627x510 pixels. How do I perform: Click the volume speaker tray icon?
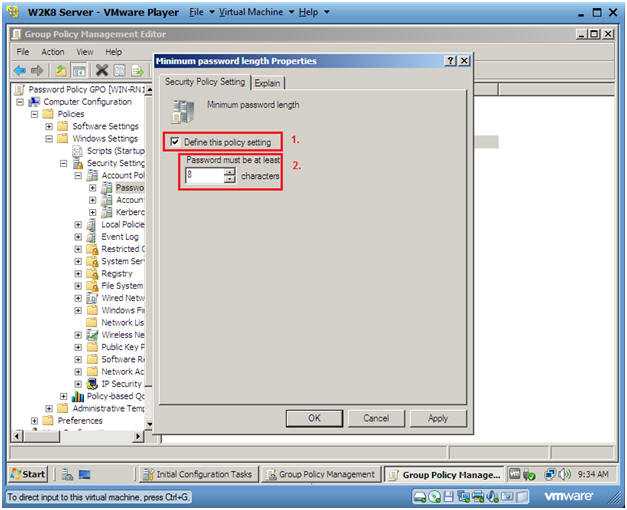[x=565, y=474]
